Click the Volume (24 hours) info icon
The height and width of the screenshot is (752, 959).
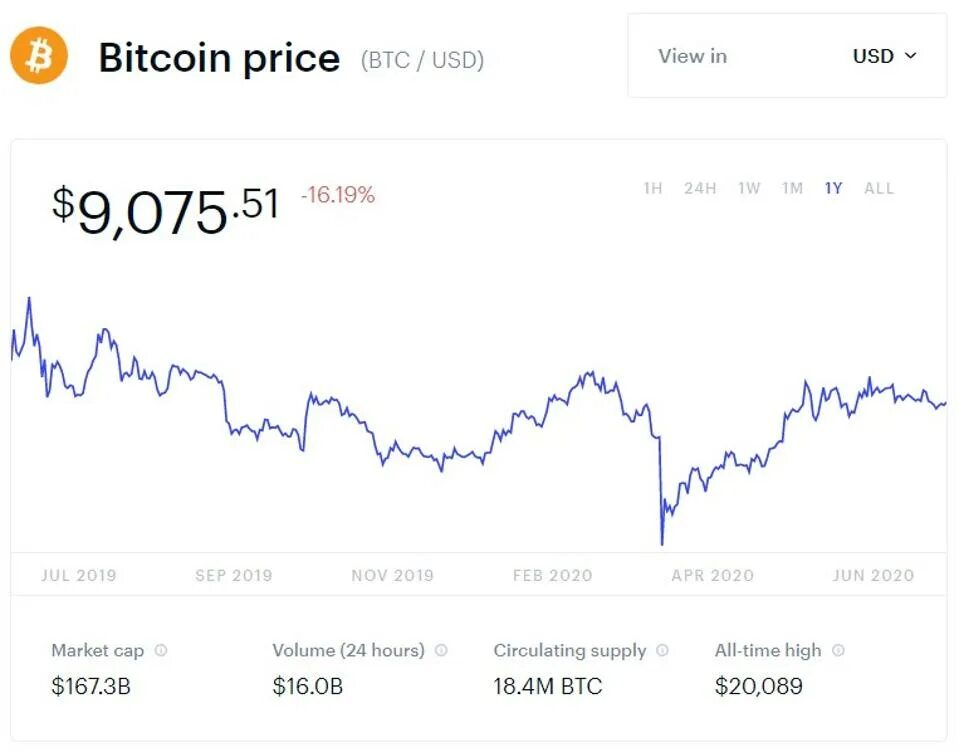click(x=441, y=650)
